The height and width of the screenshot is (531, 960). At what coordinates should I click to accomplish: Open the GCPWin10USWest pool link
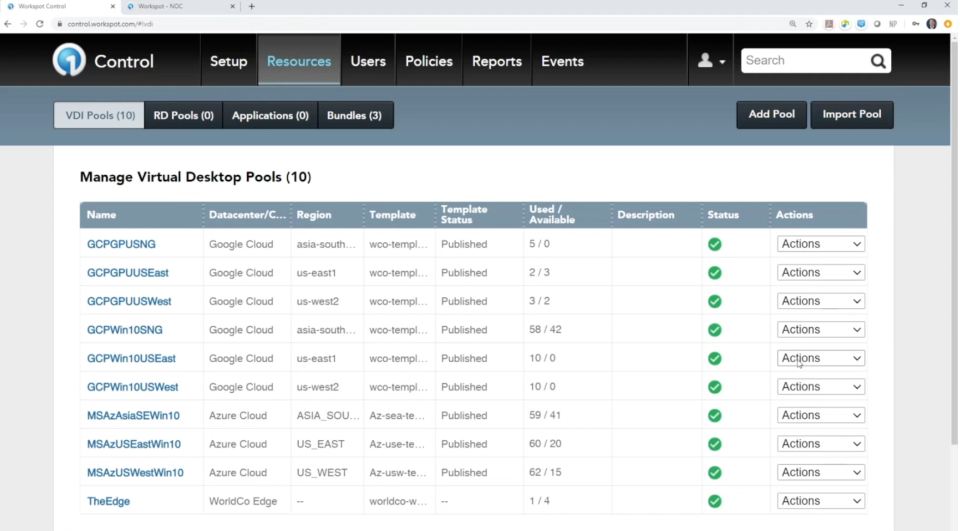133,387
